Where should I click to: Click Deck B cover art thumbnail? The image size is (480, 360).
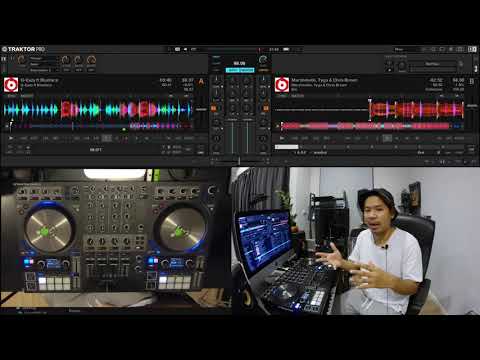(x=282, y=85)
